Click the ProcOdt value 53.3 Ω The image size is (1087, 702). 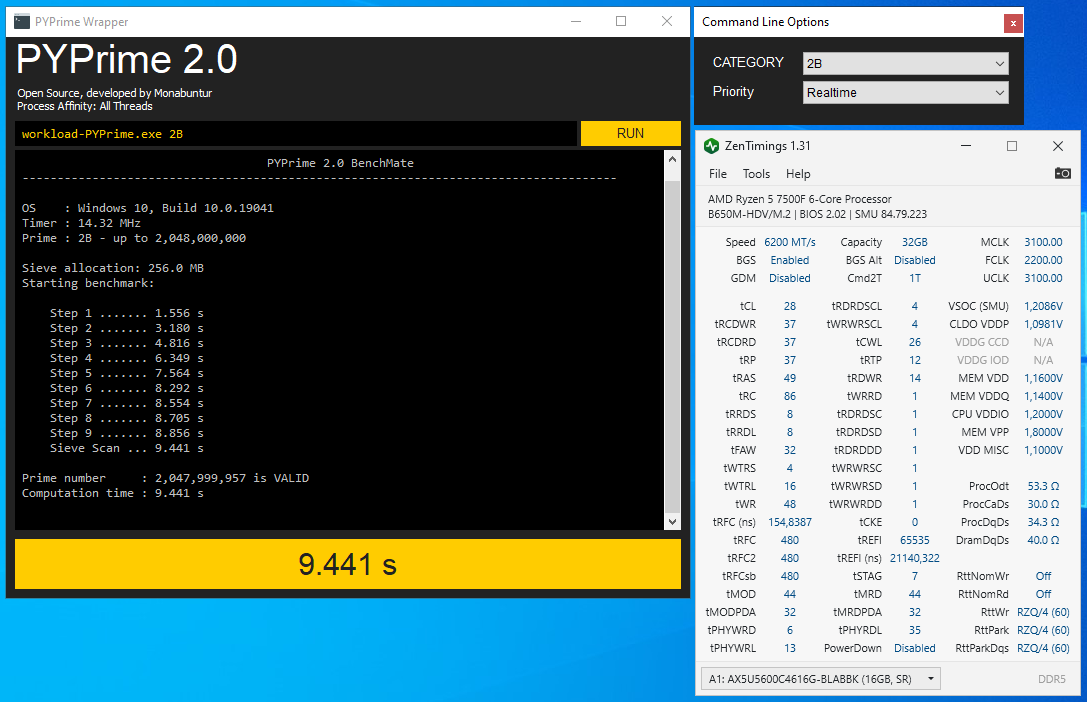tap(1043, 486)
